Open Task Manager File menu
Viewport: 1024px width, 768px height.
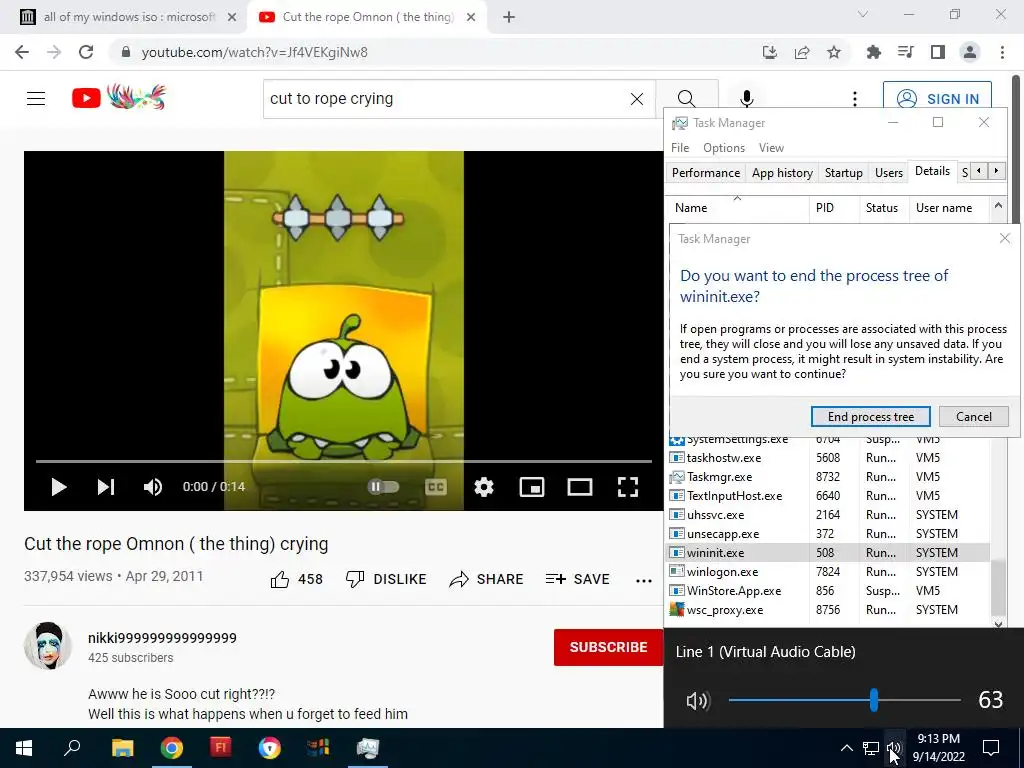coord(680,148)
